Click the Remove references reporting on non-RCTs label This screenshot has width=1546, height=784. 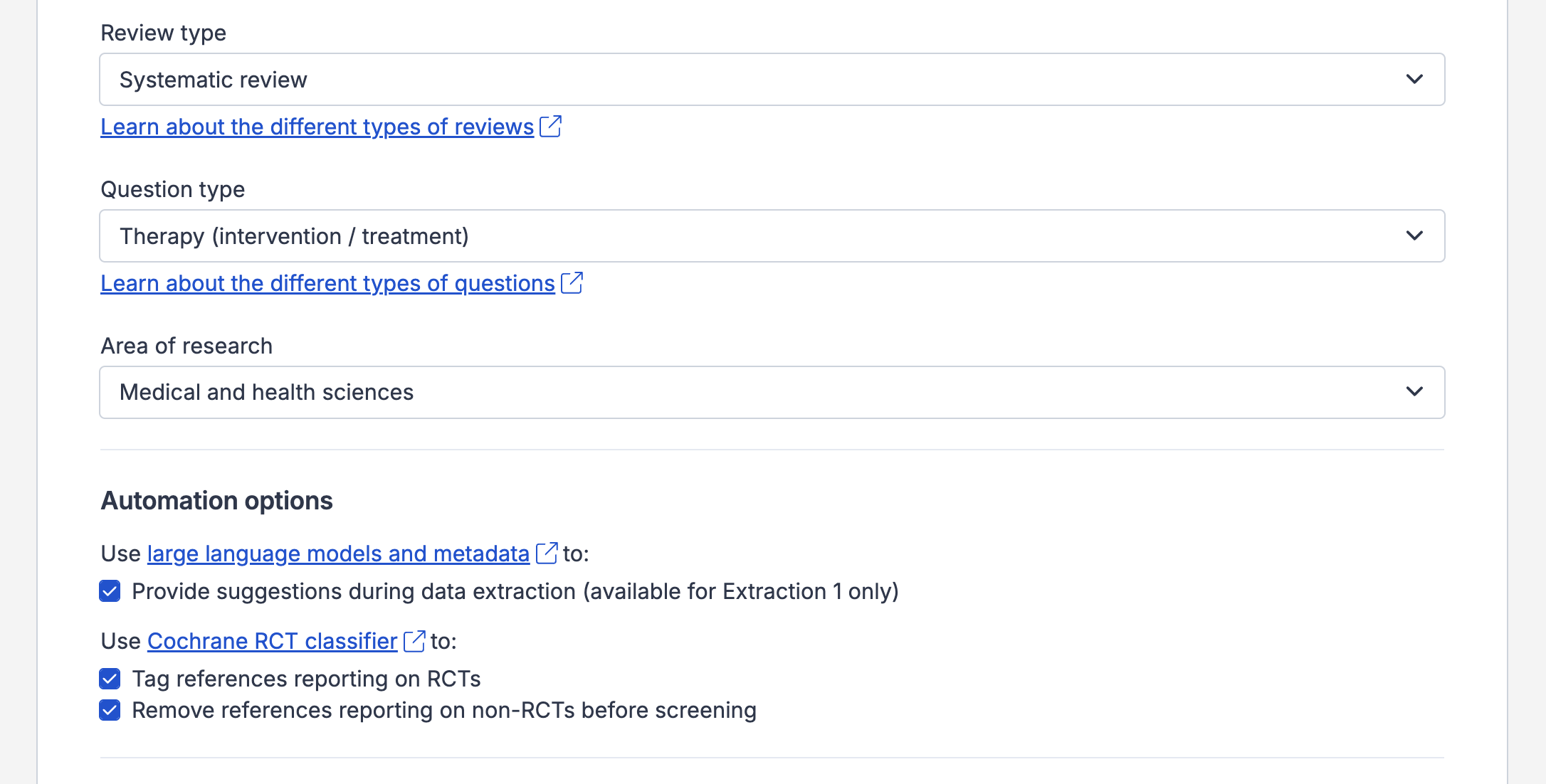[x=443, y=710]
